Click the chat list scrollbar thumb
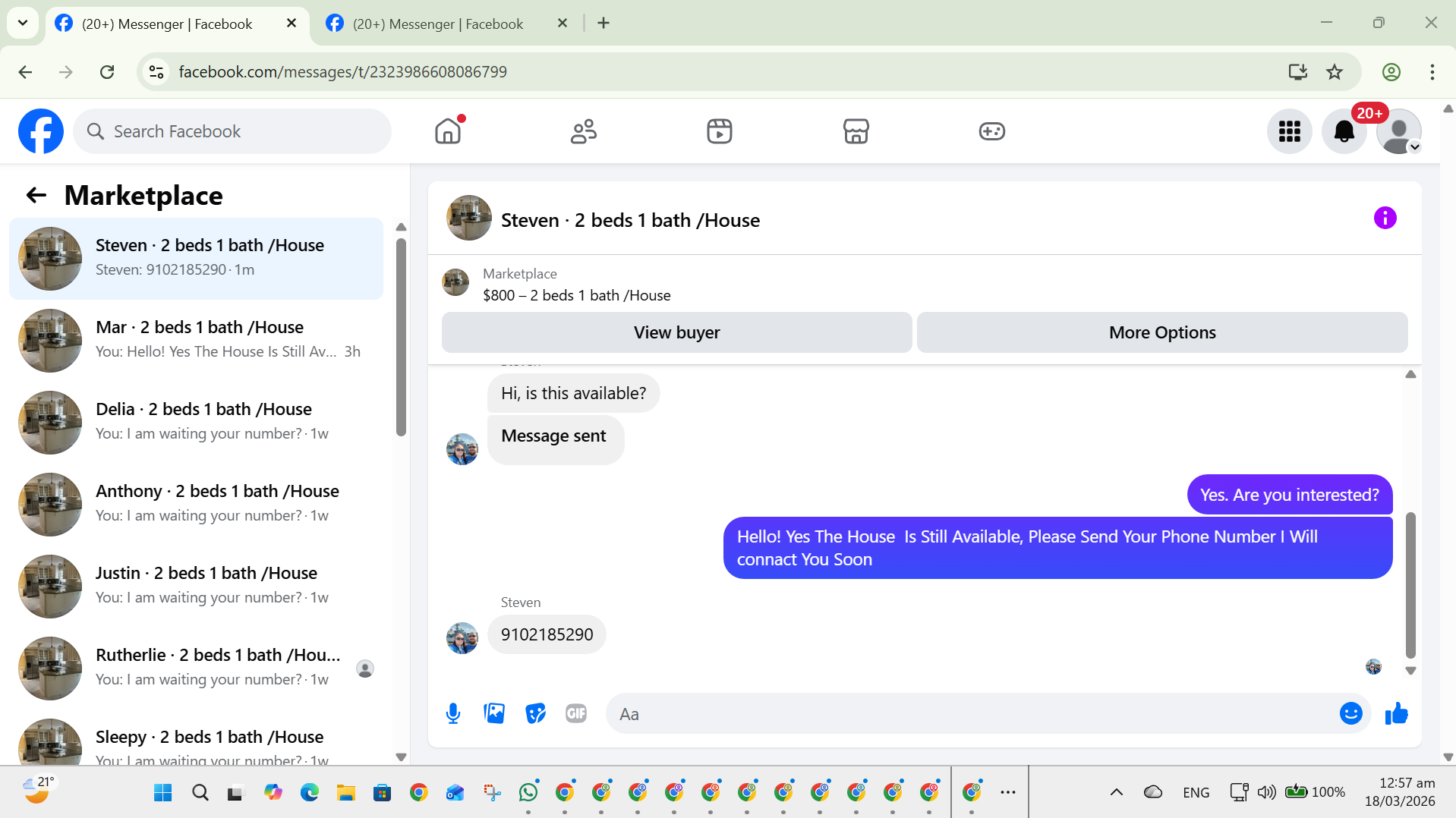Viewport: 1456px width, 818px height. 401,338
